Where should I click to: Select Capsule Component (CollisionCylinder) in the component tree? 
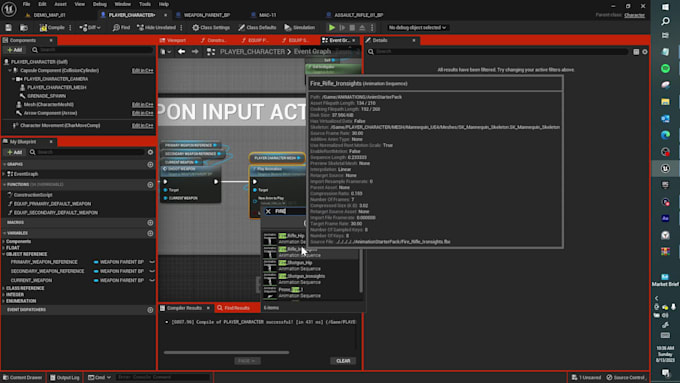coord(59,70)
